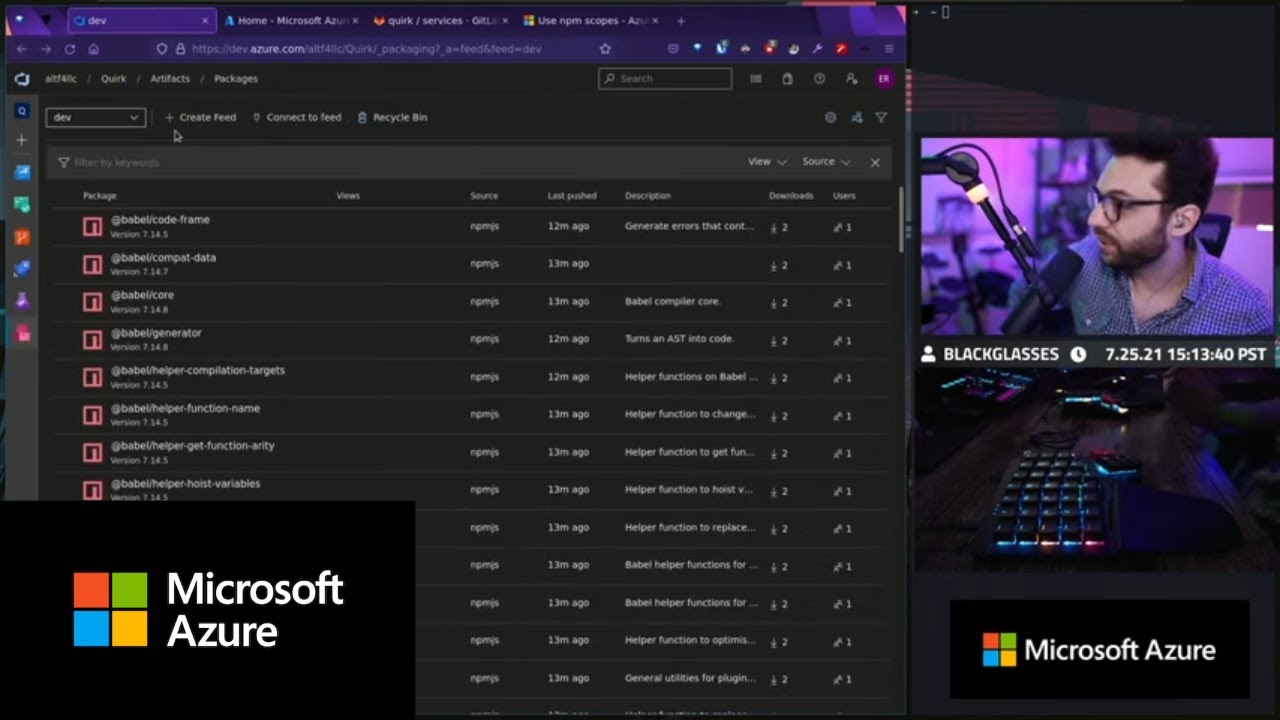The image size is (1280, 720).
Task: Open feed permissions people icon
Action: pos(856,117)
